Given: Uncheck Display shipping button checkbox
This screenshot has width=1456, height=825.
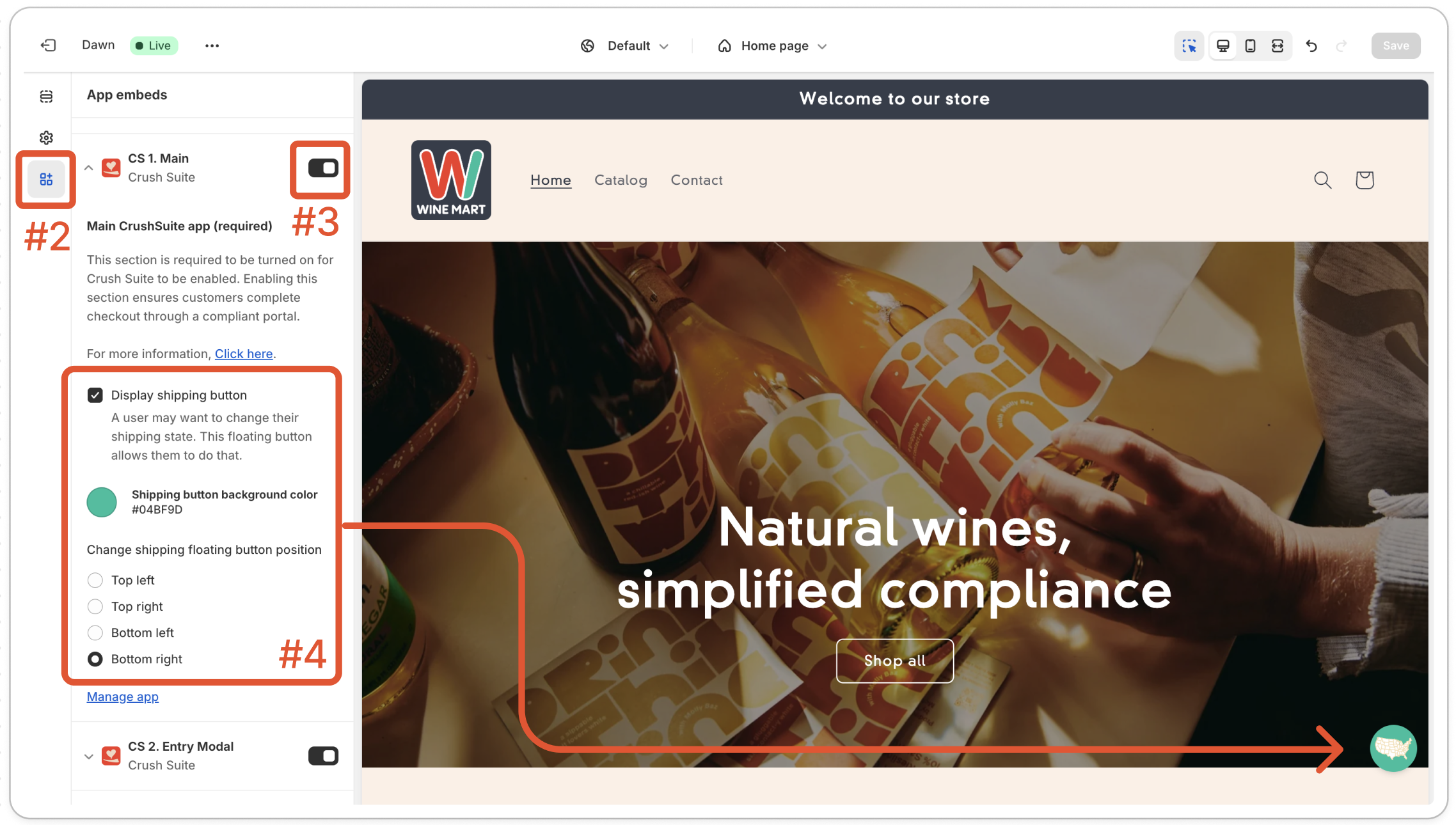Looking at the screenshot, I should tap(95, 395).
